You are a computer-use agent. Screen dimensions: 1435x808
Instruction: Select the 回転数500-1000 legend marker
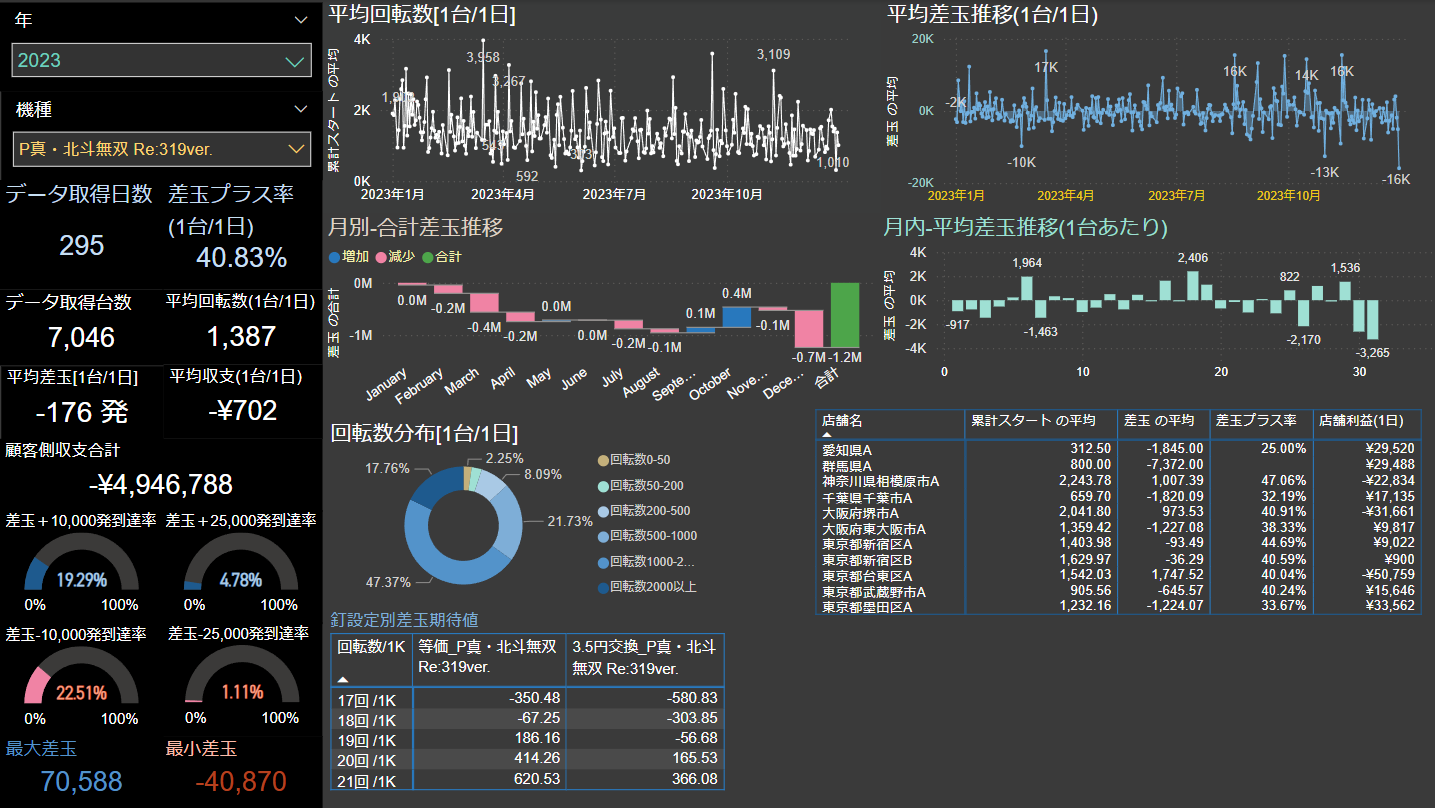pyautogui.click(x=602, y=536)
